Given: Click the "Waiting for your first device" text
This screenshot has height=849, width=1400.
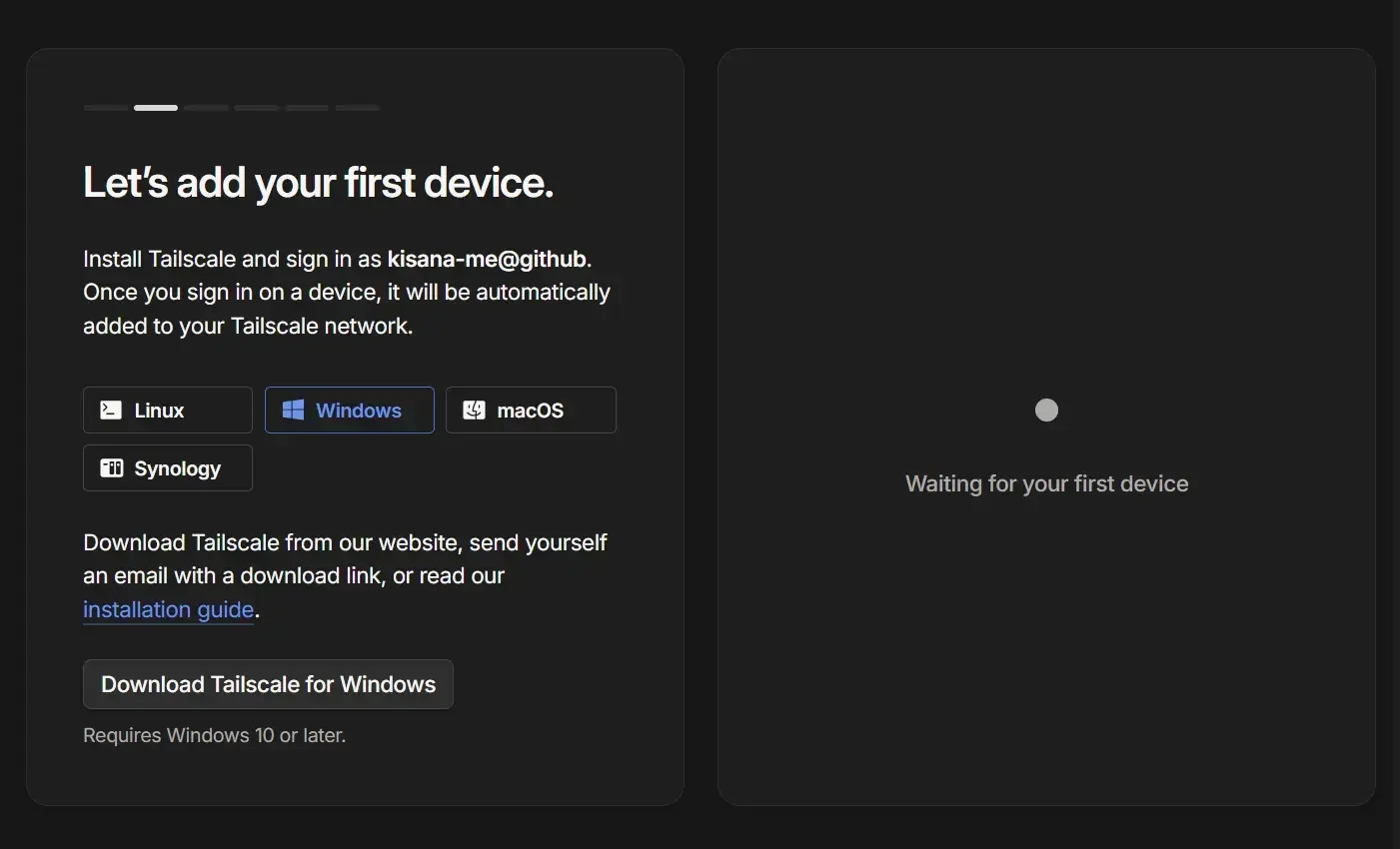Looking at the screenshot, I should [1046, 484].
